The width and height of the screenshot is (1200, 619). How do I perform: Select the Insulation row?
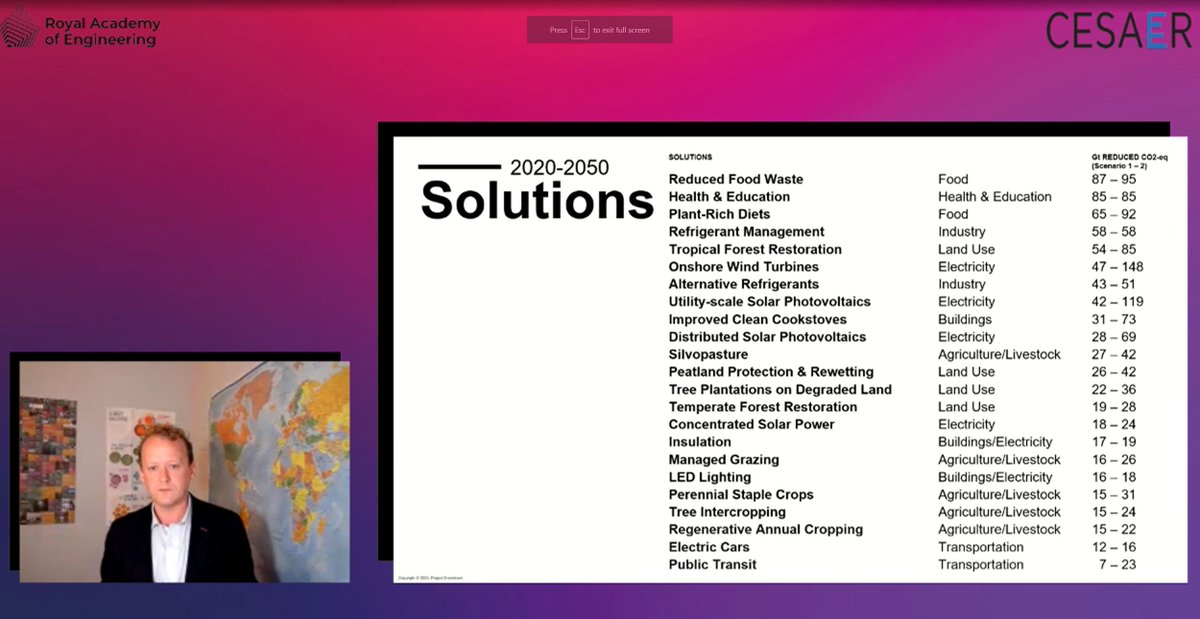904,442
